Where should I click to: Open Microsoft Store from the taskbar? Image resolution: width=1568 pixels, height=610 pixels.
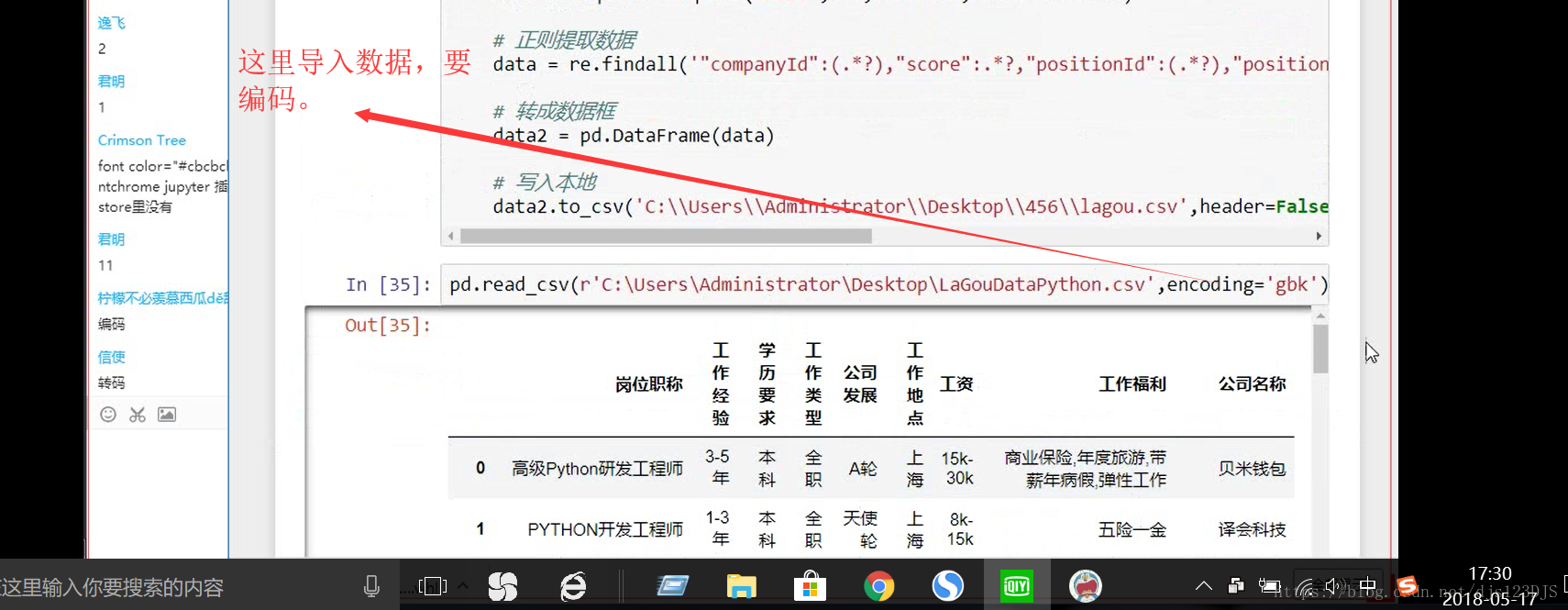[x=810, y=586]
